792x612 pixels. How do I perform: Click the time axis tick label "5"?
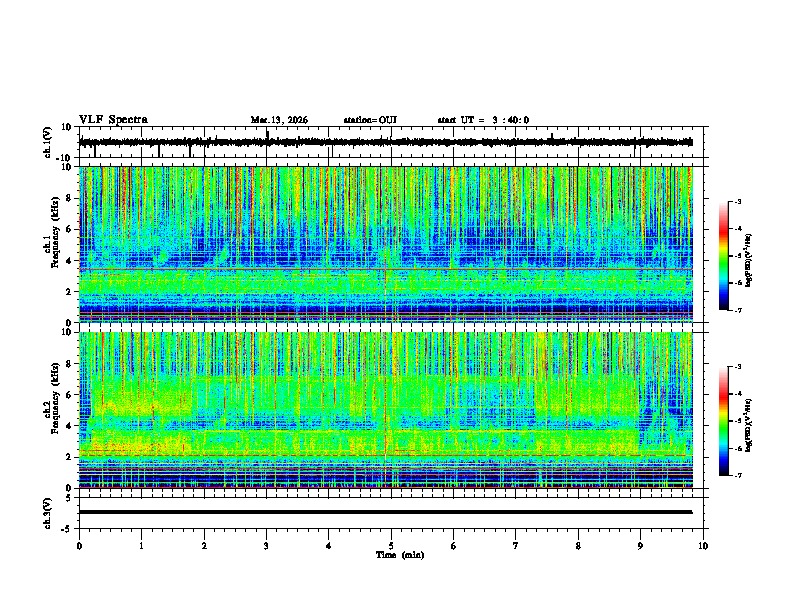pyautogui.click(x=391, y=546)
